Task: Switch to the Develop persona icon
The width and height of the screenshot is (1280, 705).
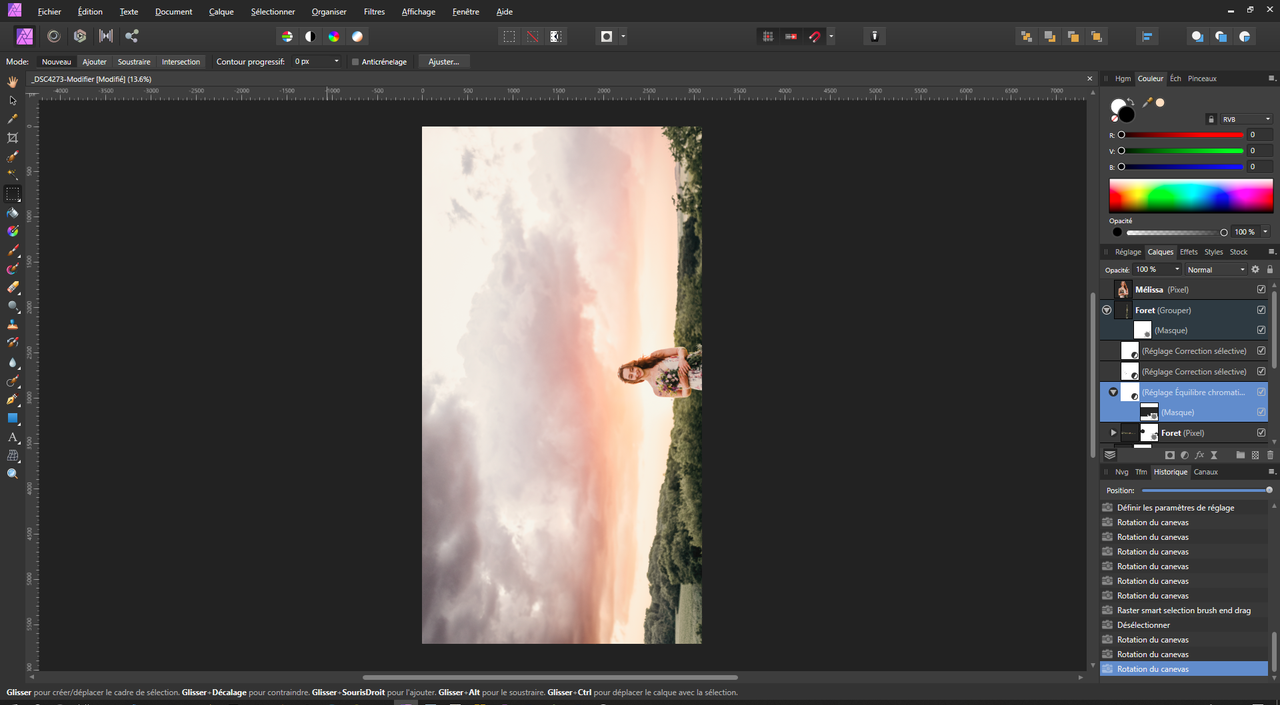Action: coord(80,36)
